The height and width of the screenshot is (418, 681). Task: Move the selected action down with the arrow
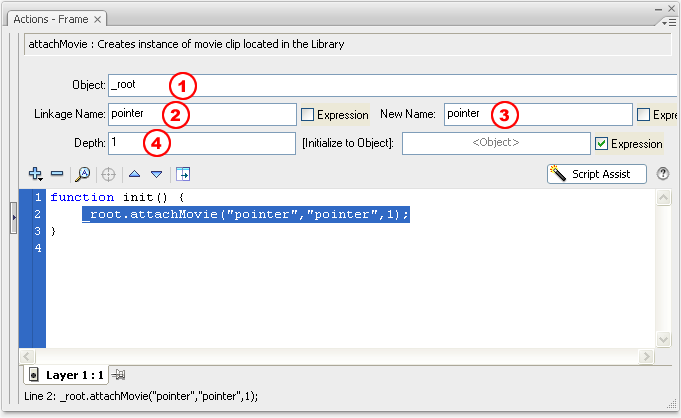[156, 174]
